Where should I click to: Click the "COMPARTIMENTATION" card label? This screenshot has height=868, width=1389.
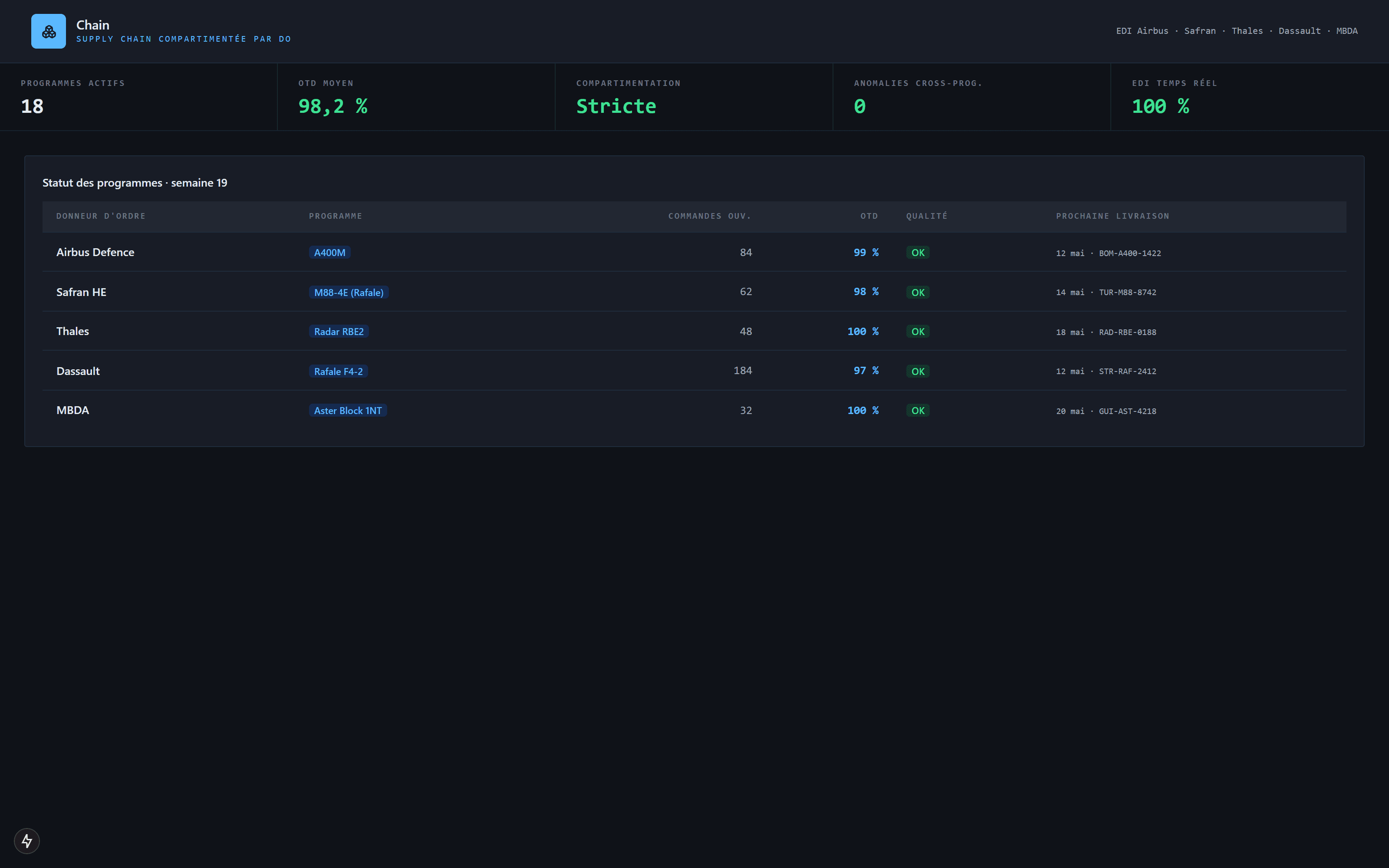pos(629,83)
